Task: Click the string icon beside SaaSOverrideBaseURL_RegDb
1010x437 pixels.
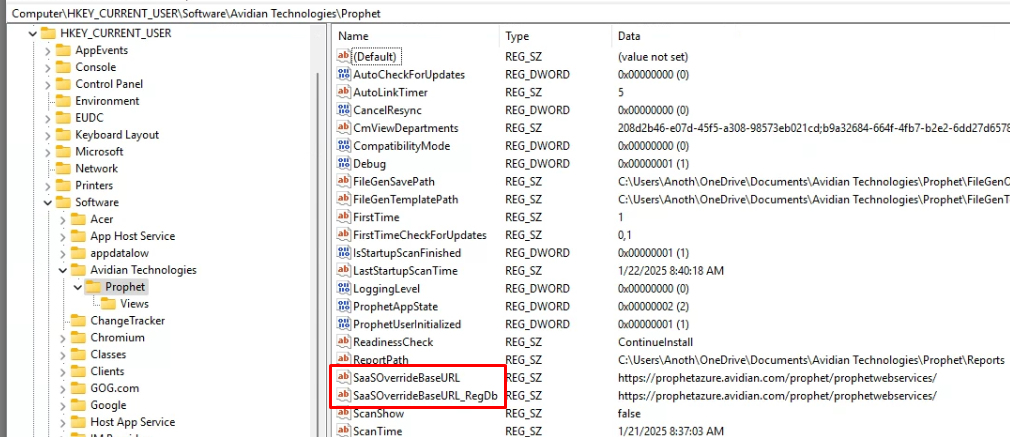Action: (344, 395)
